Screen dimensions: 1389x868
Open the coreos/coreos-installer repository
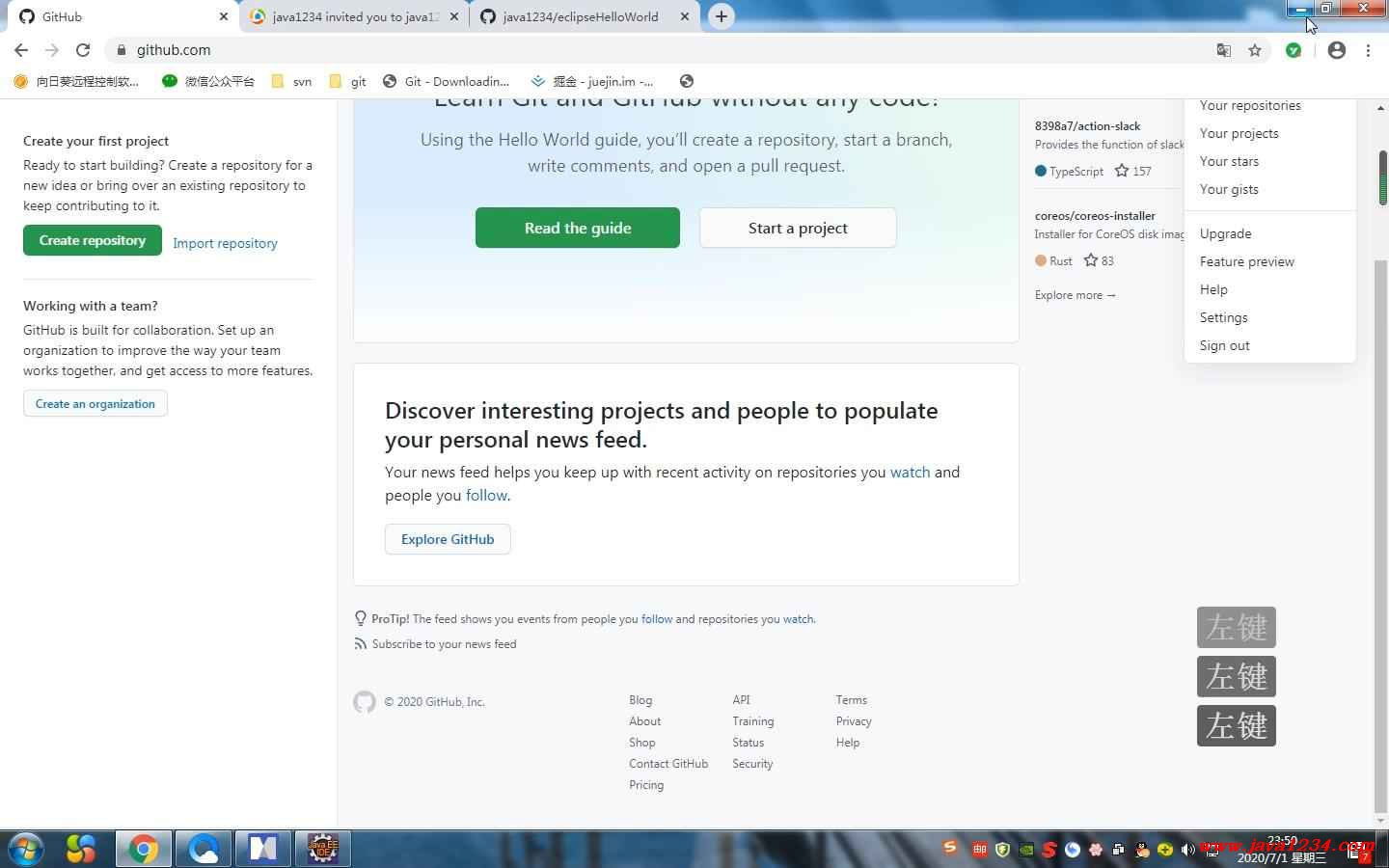[1095, 215]
